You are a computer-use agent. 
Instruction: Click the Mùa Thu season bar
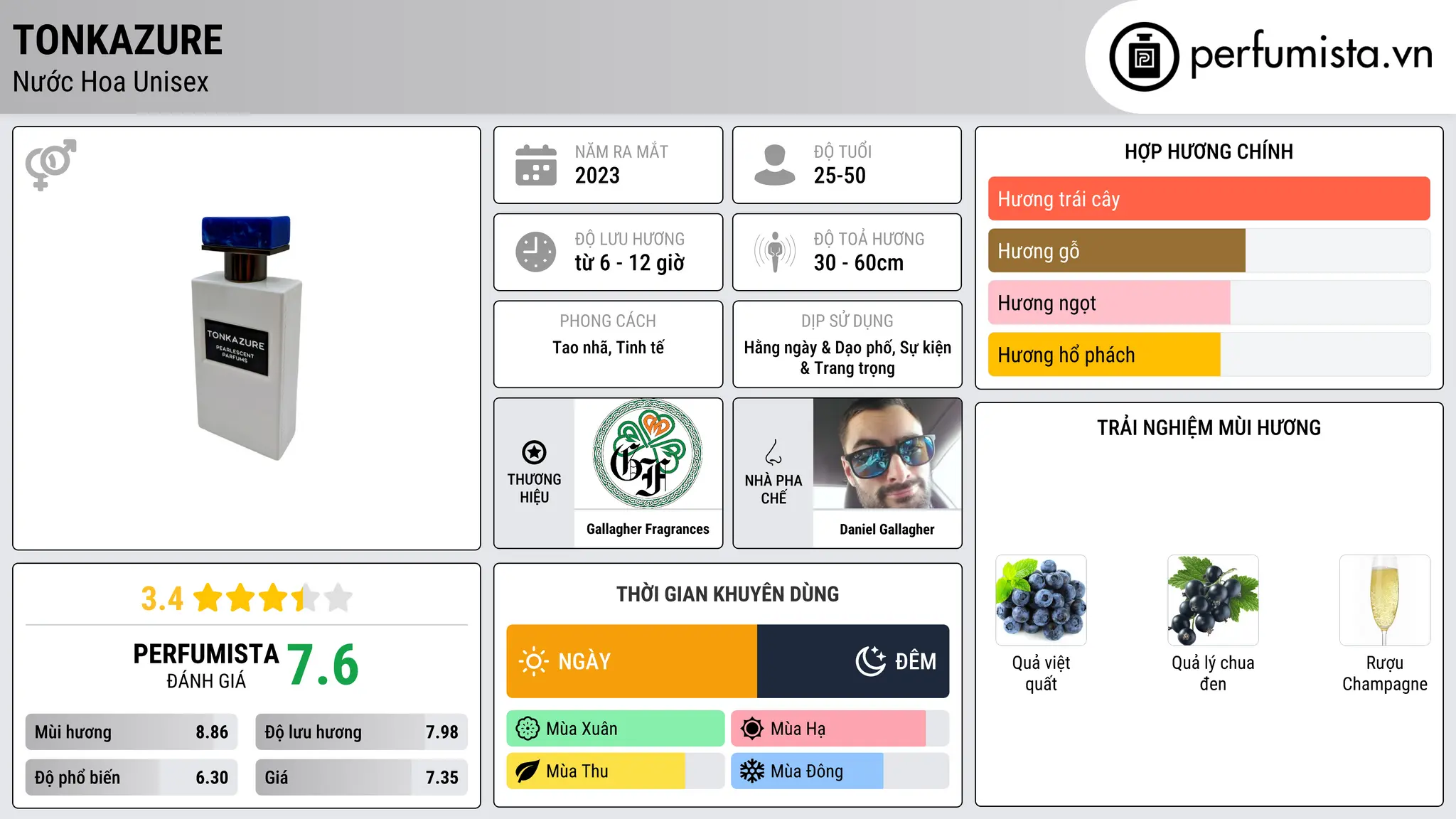point(616,771)
